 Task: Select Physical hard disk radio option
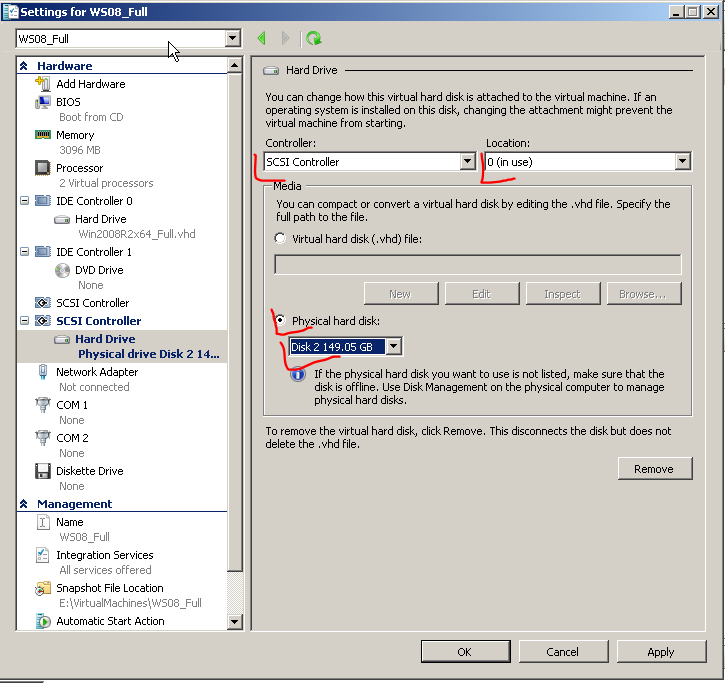(280, 320)
